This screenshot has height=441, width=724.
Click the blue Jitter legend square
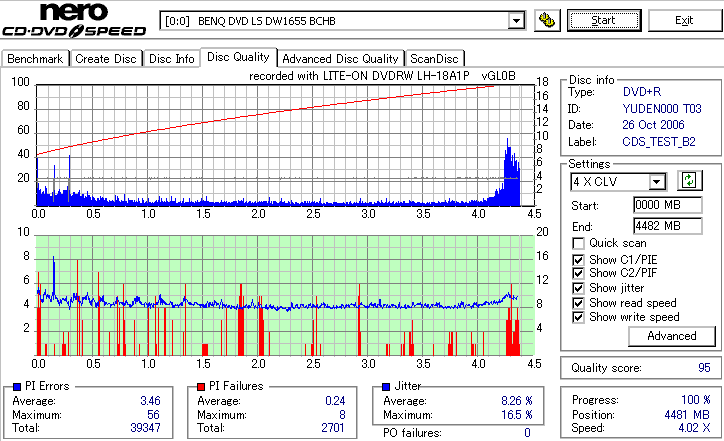coord(386,387)
